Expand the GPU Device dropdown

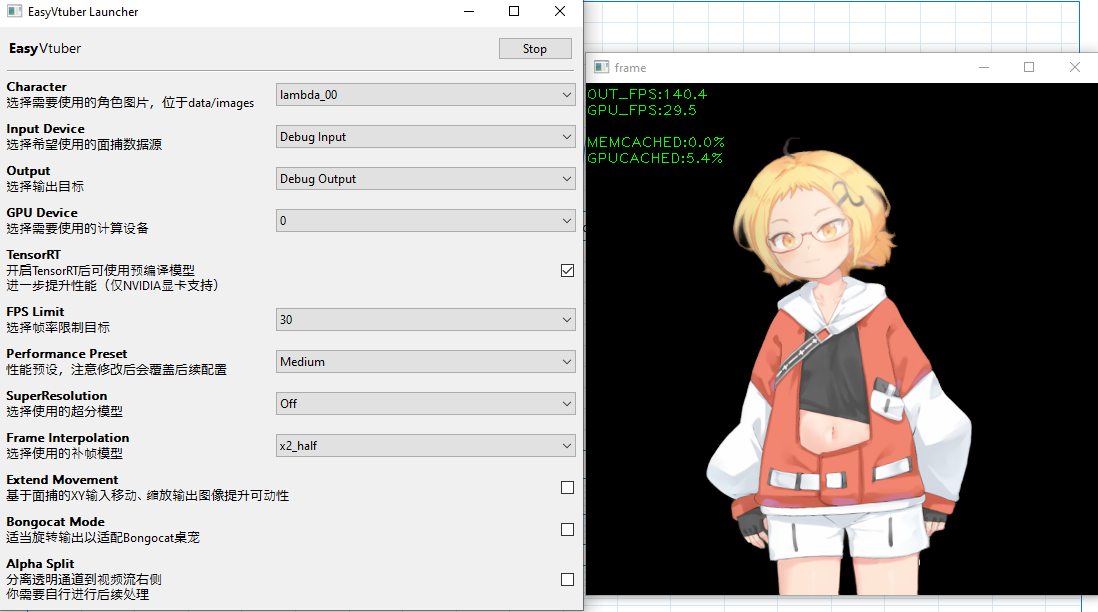(x=426, y=221)
